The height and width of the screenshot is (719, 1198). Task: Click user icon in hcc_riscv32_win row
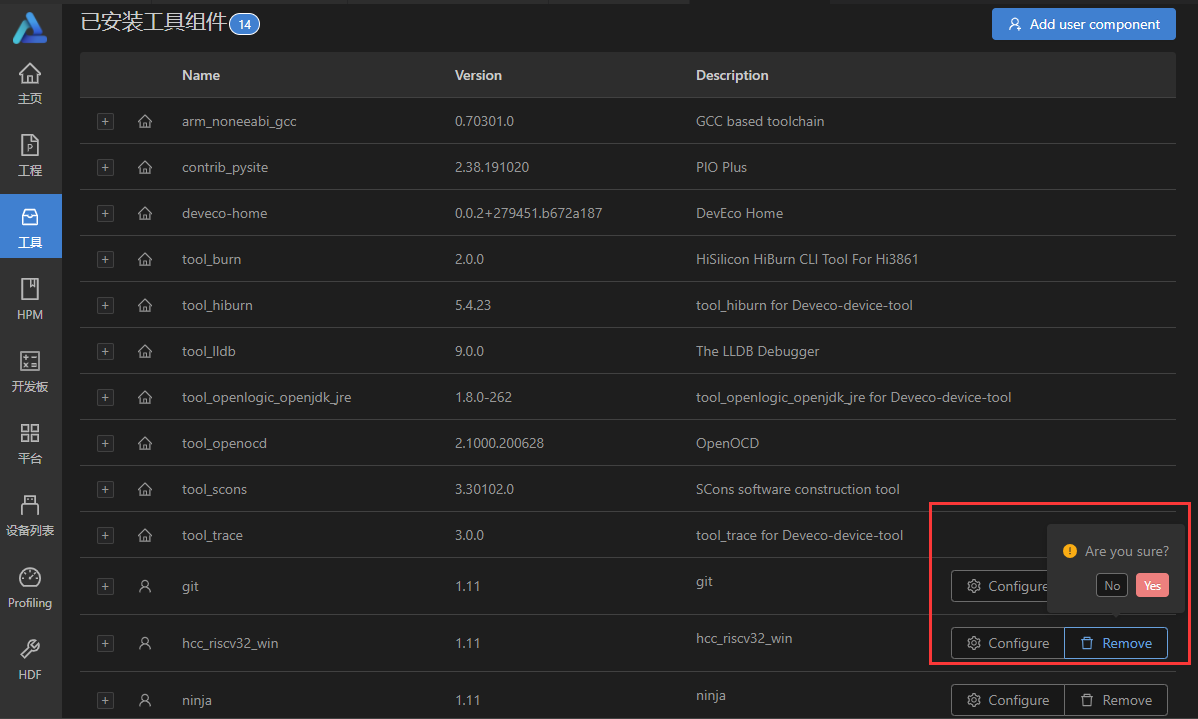144,643
